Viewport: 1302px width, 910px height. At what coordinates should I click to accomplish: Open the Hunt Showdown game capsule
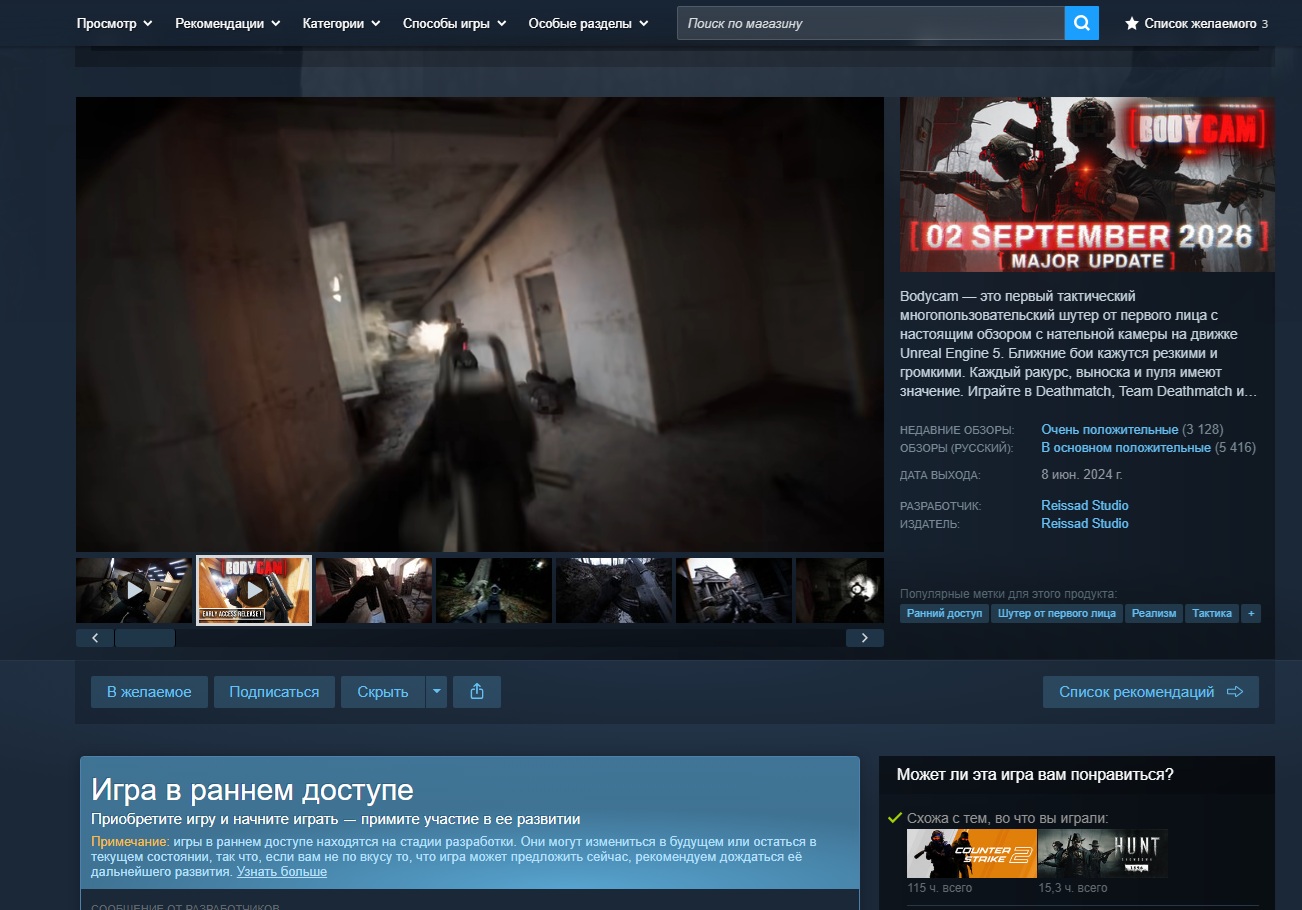pos(1102,853)
